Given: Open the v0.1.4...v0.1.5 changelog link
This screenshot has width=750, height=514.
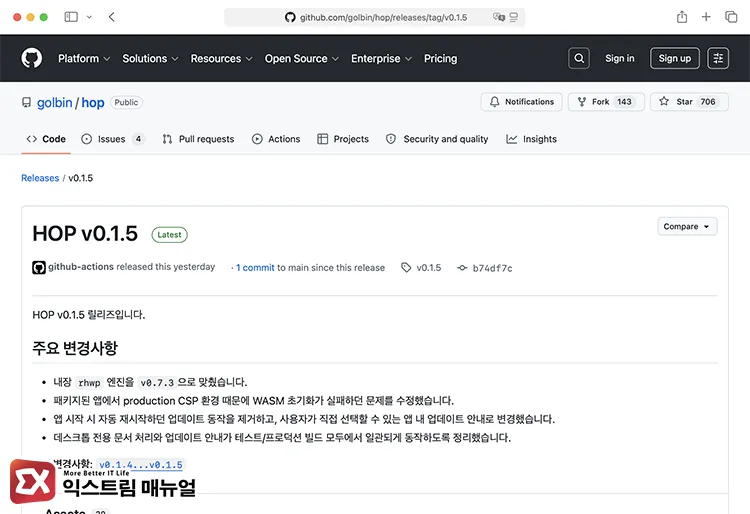Looking at the screenshot, I should (x=141, y=465).
